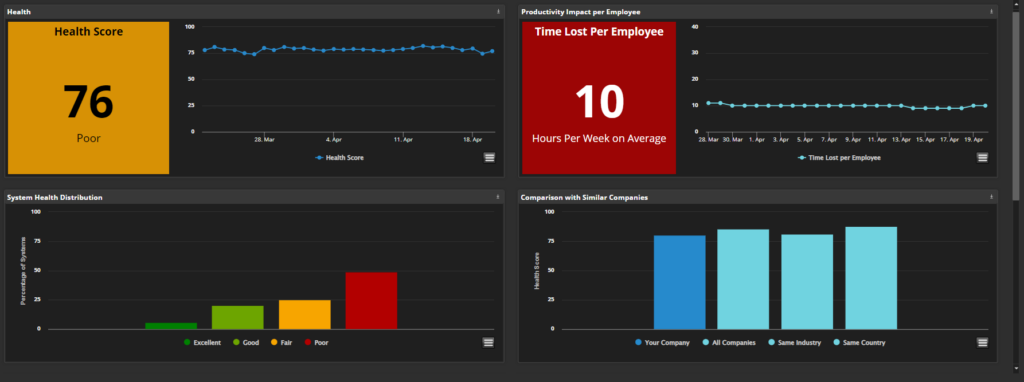
Task: Toggle the Health Score legend series
Action: click(339, 157)
